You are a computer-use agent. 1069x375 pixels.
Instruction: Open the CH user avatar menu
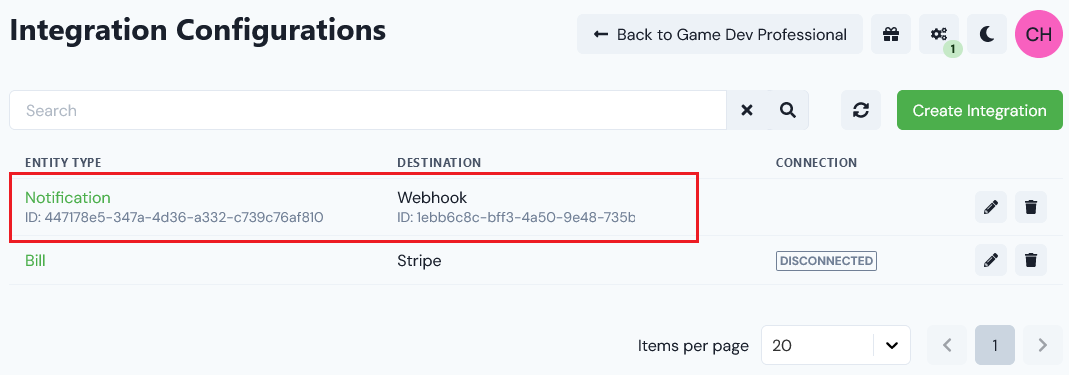[x=1038, y=34]
